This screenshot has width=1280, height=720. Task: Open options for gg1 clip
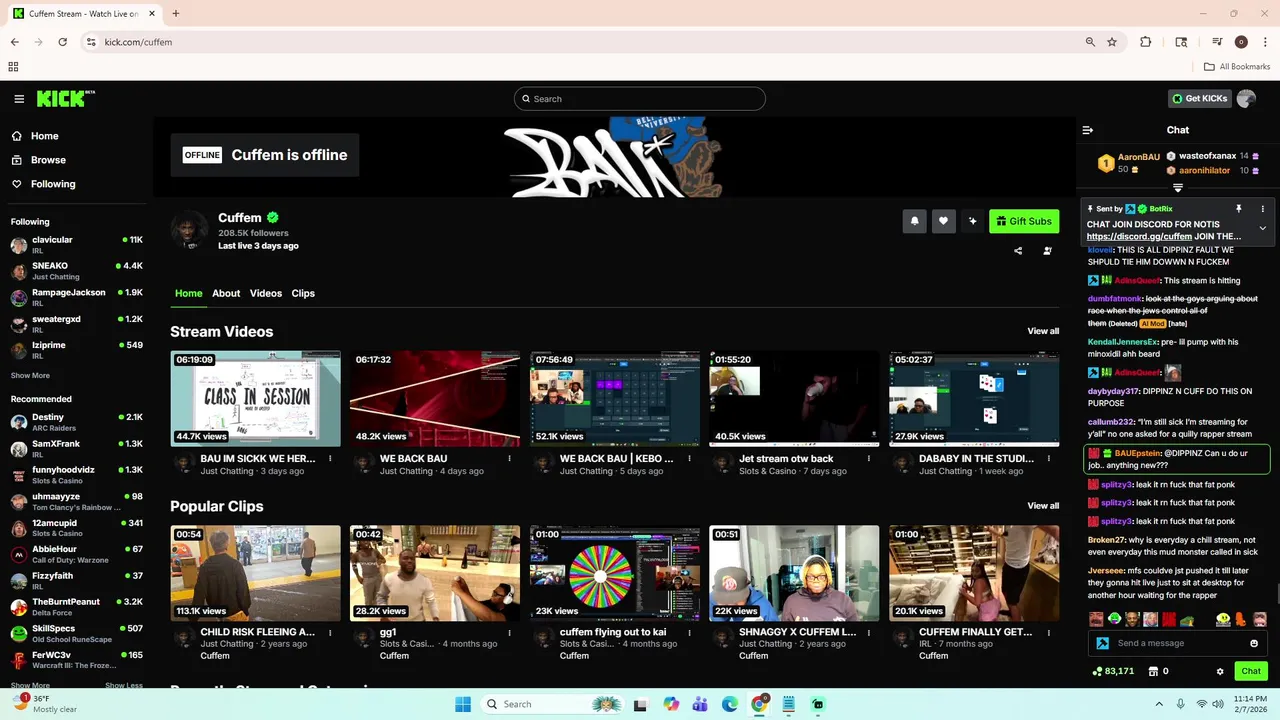coord(509,633)
